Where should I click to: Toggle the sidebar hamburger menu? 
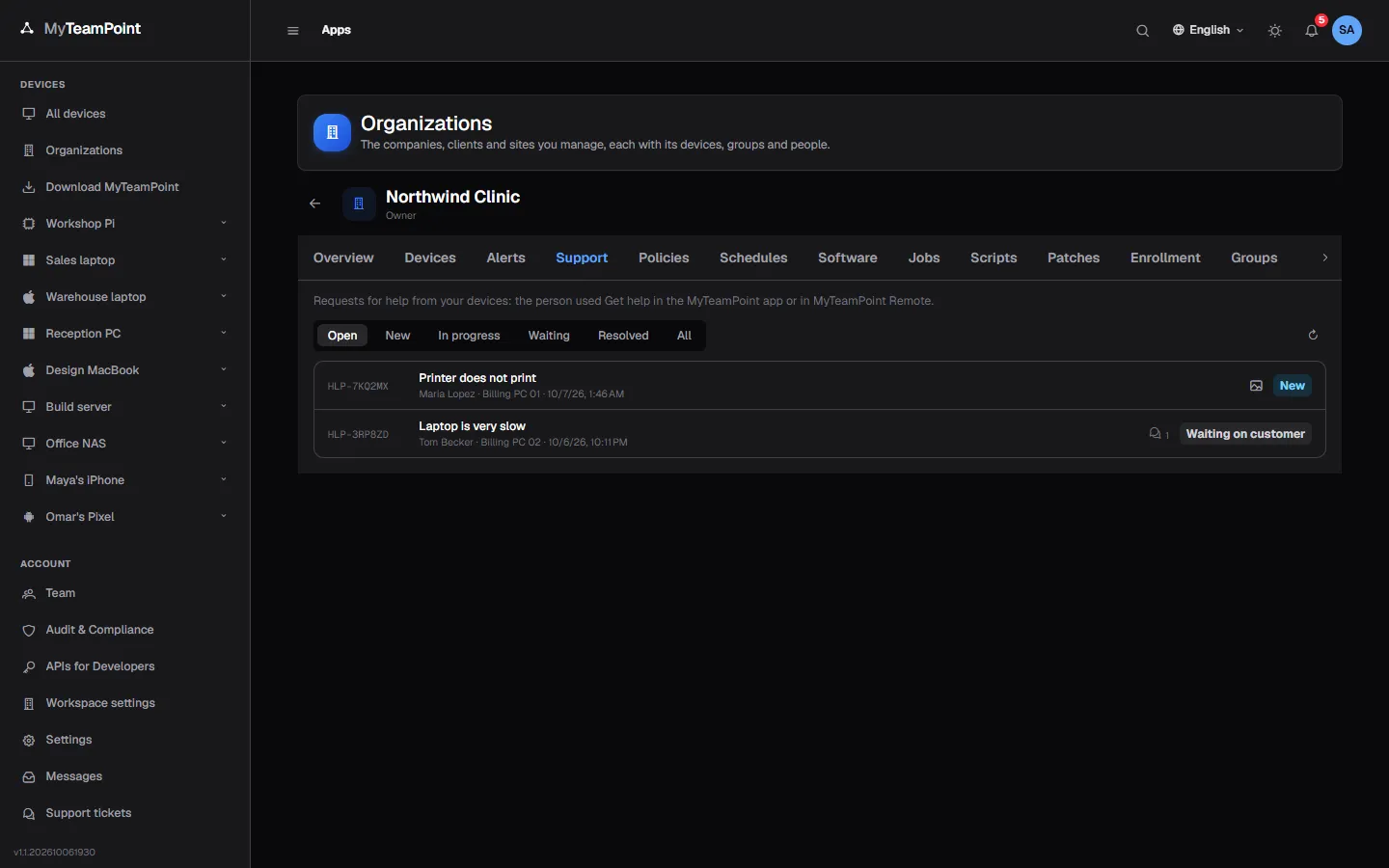[293, 31]
